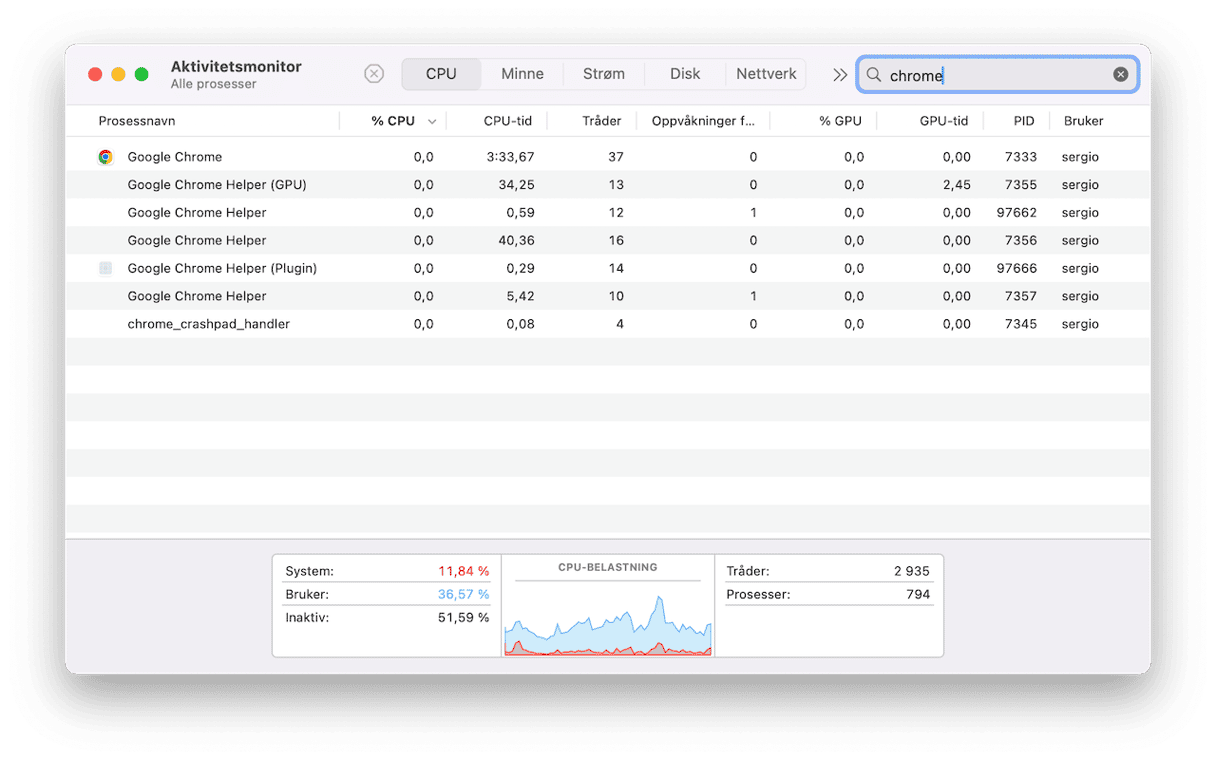1216x760 pixels.
Task: Click in the search field containing chrome
Action: pyautogui.click(x=998, y=75)
